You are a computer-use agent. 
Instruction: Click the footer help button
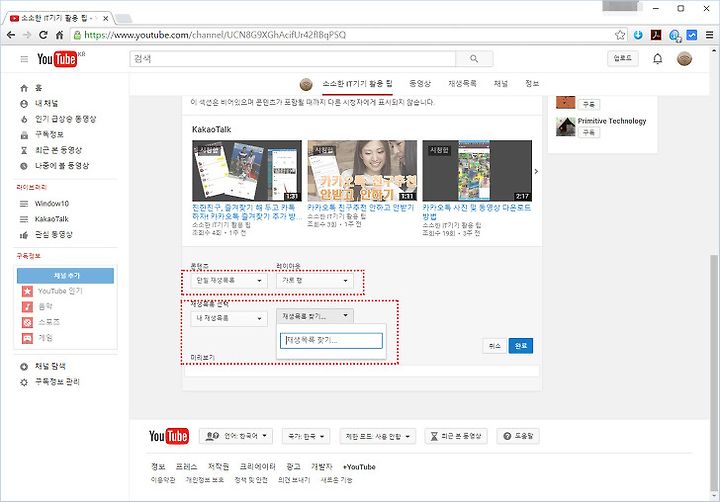pos(518,436)
